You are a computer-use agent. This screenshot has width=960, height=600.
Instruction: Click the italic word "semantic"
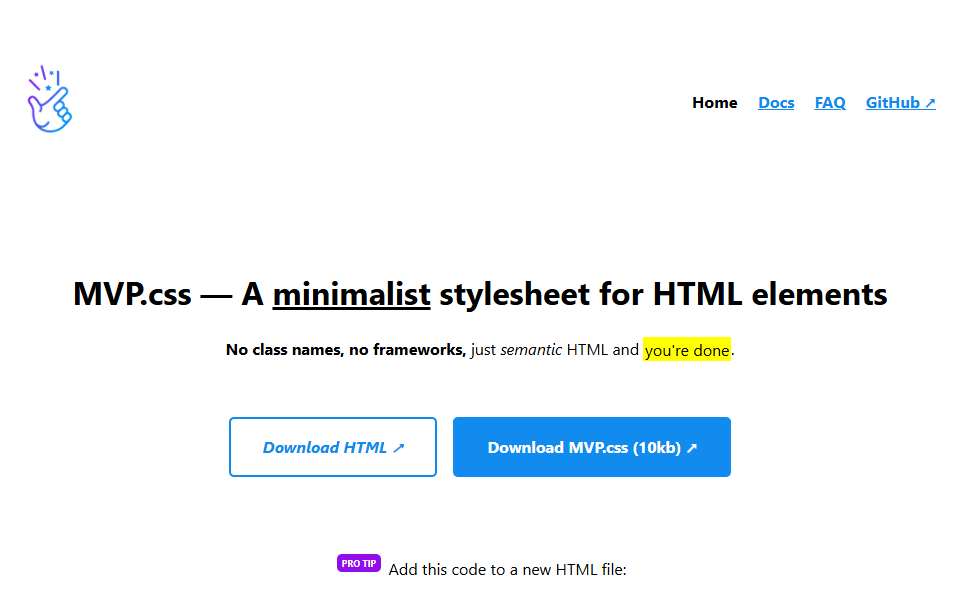531,350
